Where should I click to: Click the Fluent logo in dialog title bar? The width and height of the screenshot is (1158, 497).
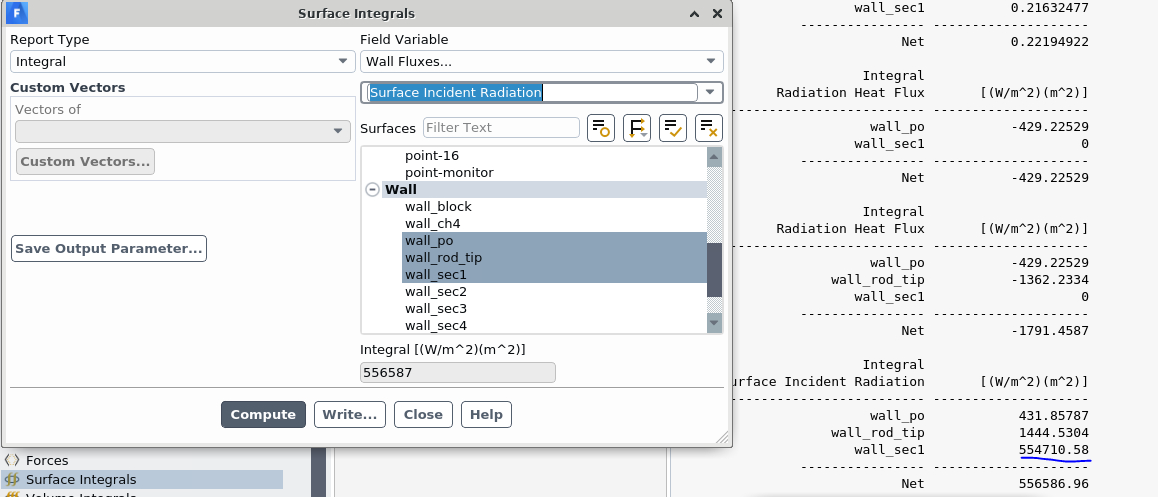pos(16,13)
